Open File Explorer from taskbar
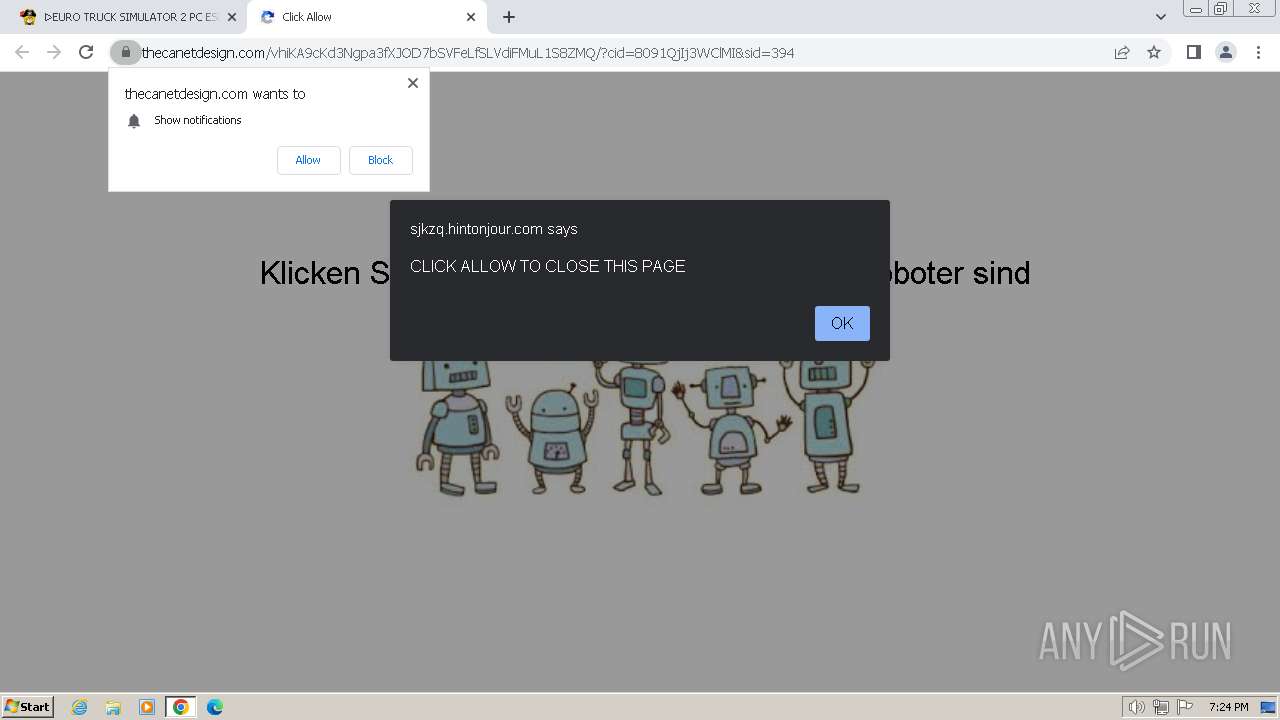Image resolution: width=1280 pixels, height=720 pixels. (113, 707)
